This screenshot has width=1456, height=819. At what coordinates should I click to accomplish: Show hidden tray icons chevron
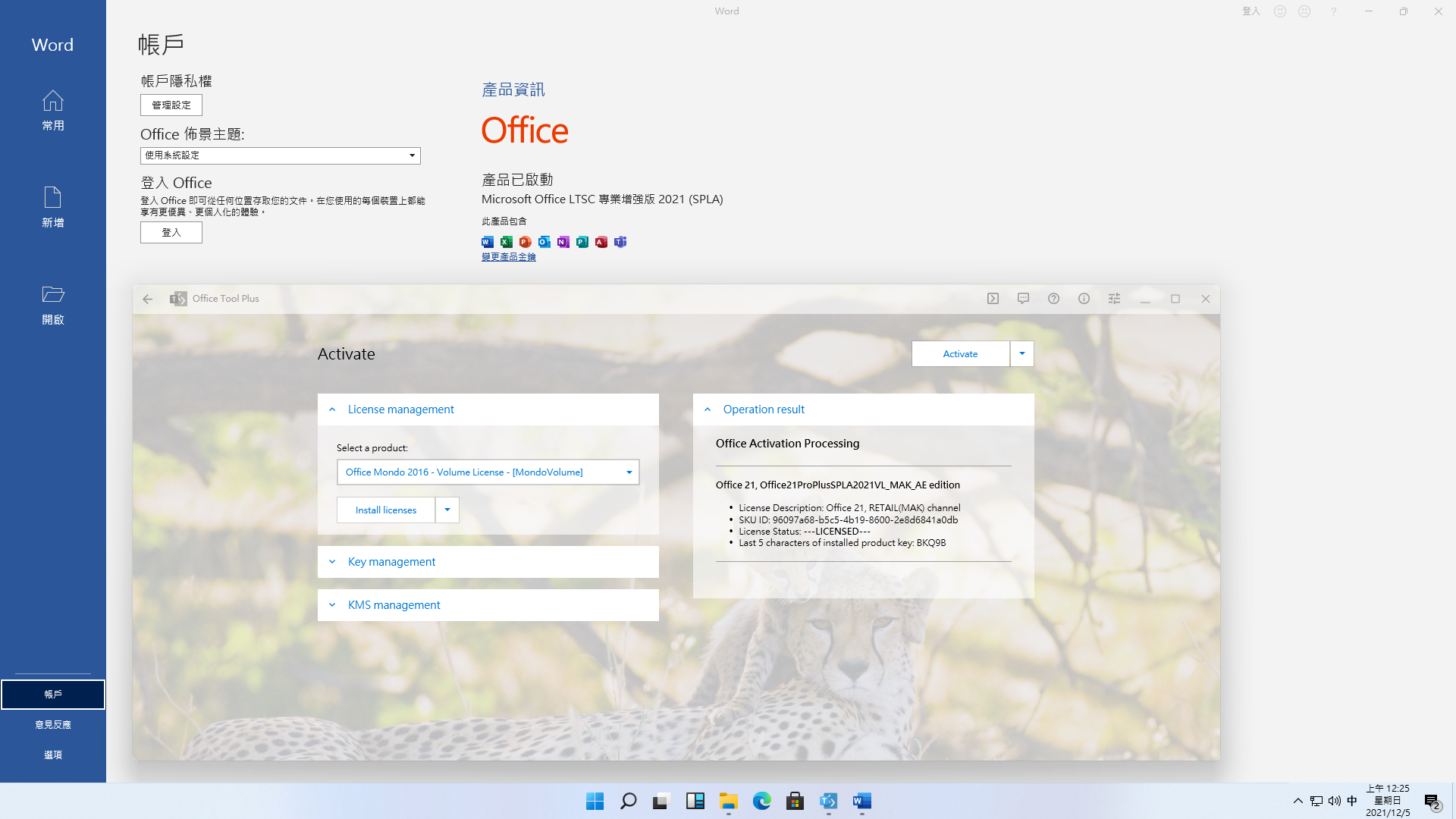pos(1298,801)
